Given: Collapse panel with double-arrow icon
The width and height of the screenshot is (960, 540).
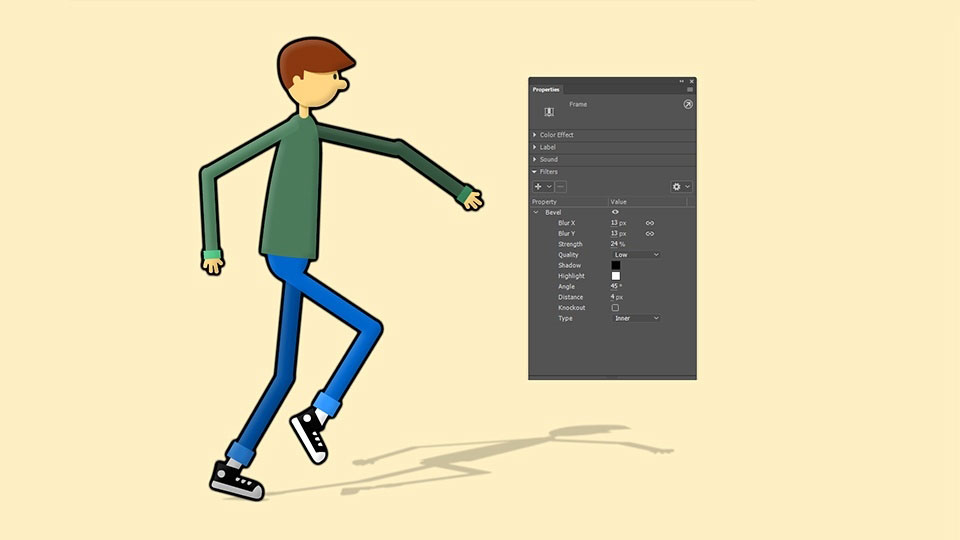Looking at the screenshot, I should tap(682, 81).
